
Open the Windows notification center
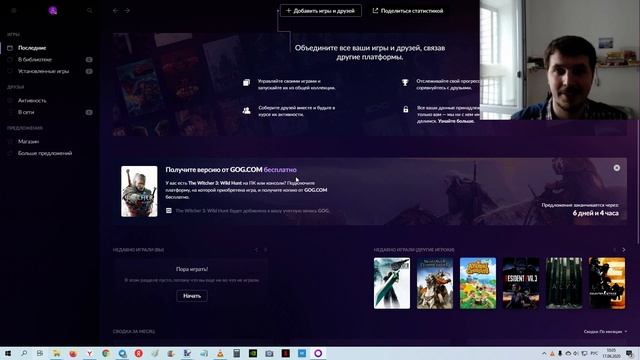pyautogui.click(x=630, y=353)
